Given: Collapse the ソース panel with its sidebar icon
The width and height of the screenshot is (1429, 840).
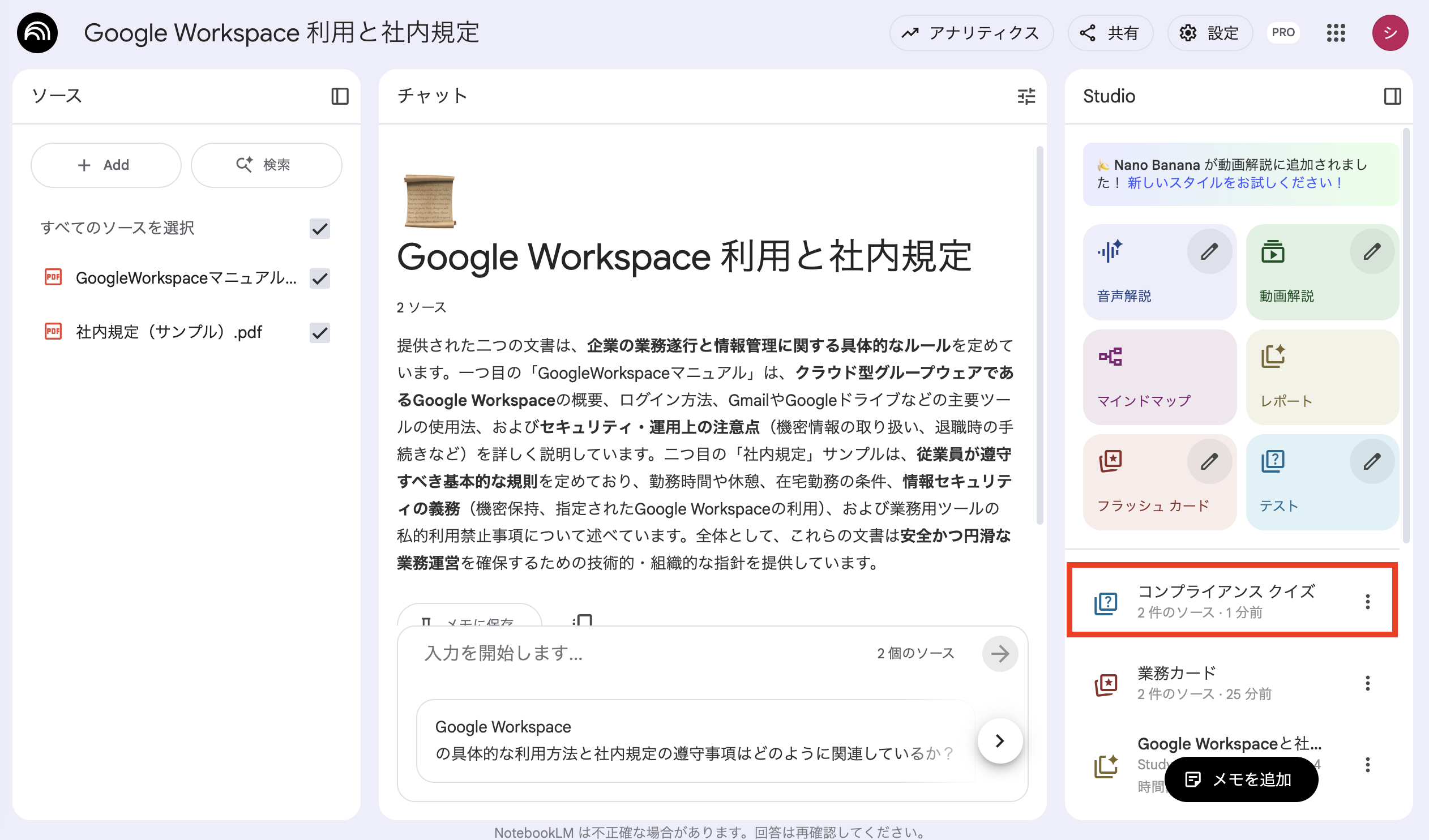Looking at the screenshot, I should [340, 96].
